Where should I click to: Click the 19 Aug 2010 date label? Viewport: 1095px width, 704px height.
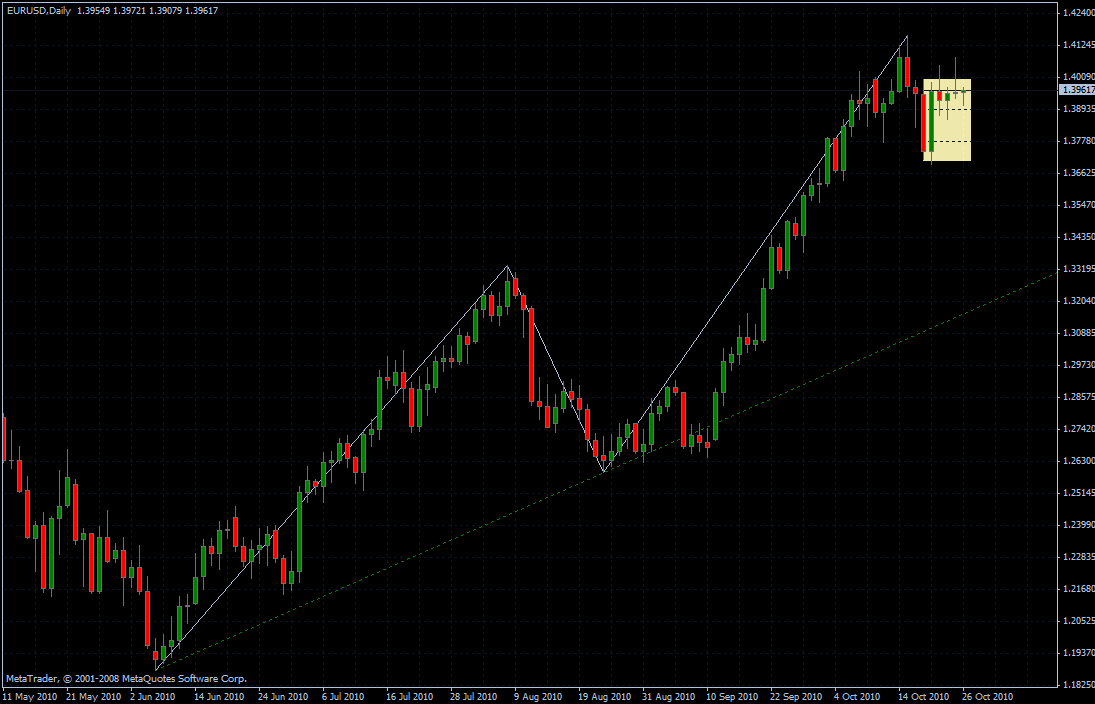604,697
